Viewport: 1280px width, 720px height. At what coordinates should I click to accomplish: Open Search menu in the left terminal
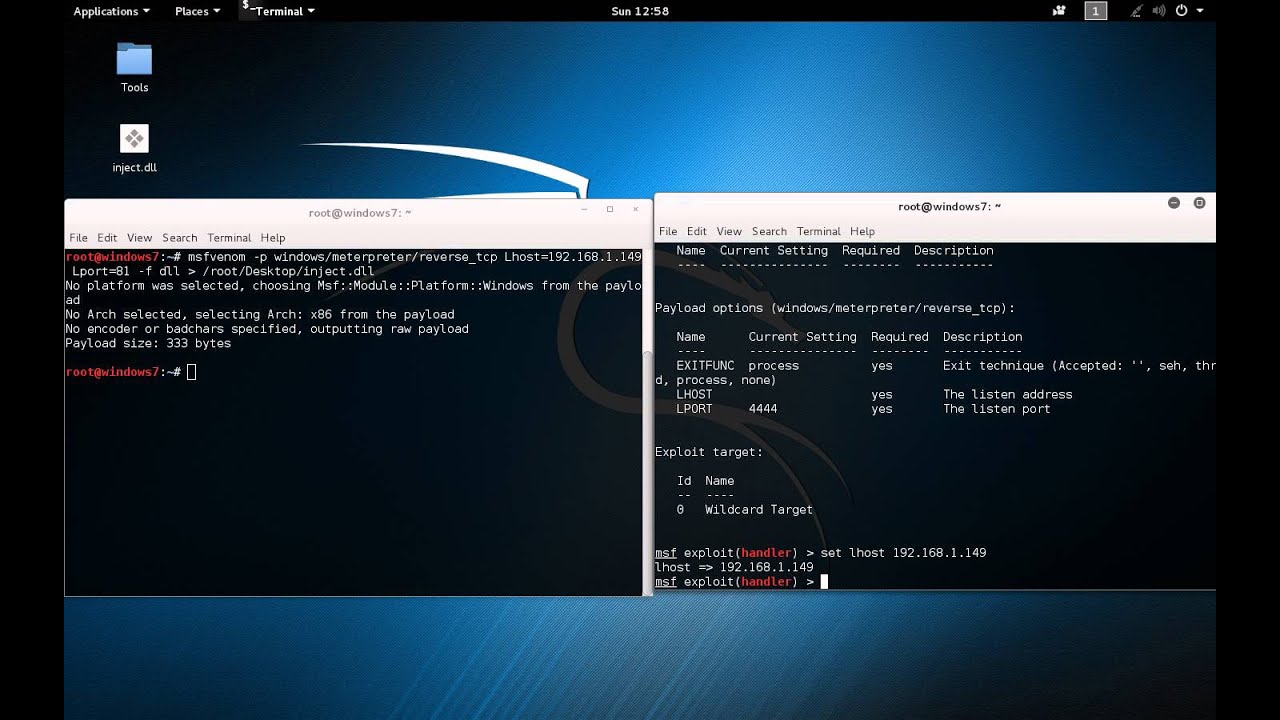point(179,238)
